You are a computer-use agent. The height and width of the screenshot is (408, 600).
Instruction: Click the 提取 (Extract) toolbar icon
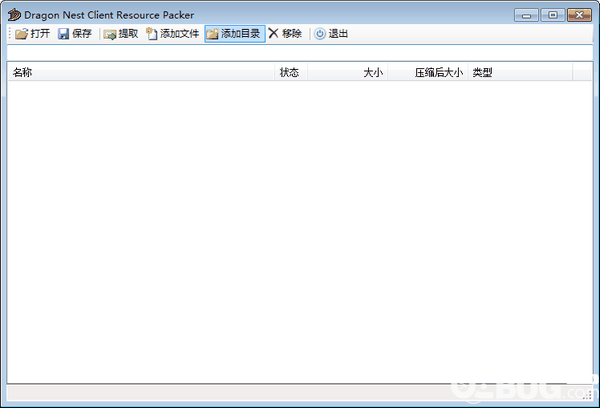(110, 34)
